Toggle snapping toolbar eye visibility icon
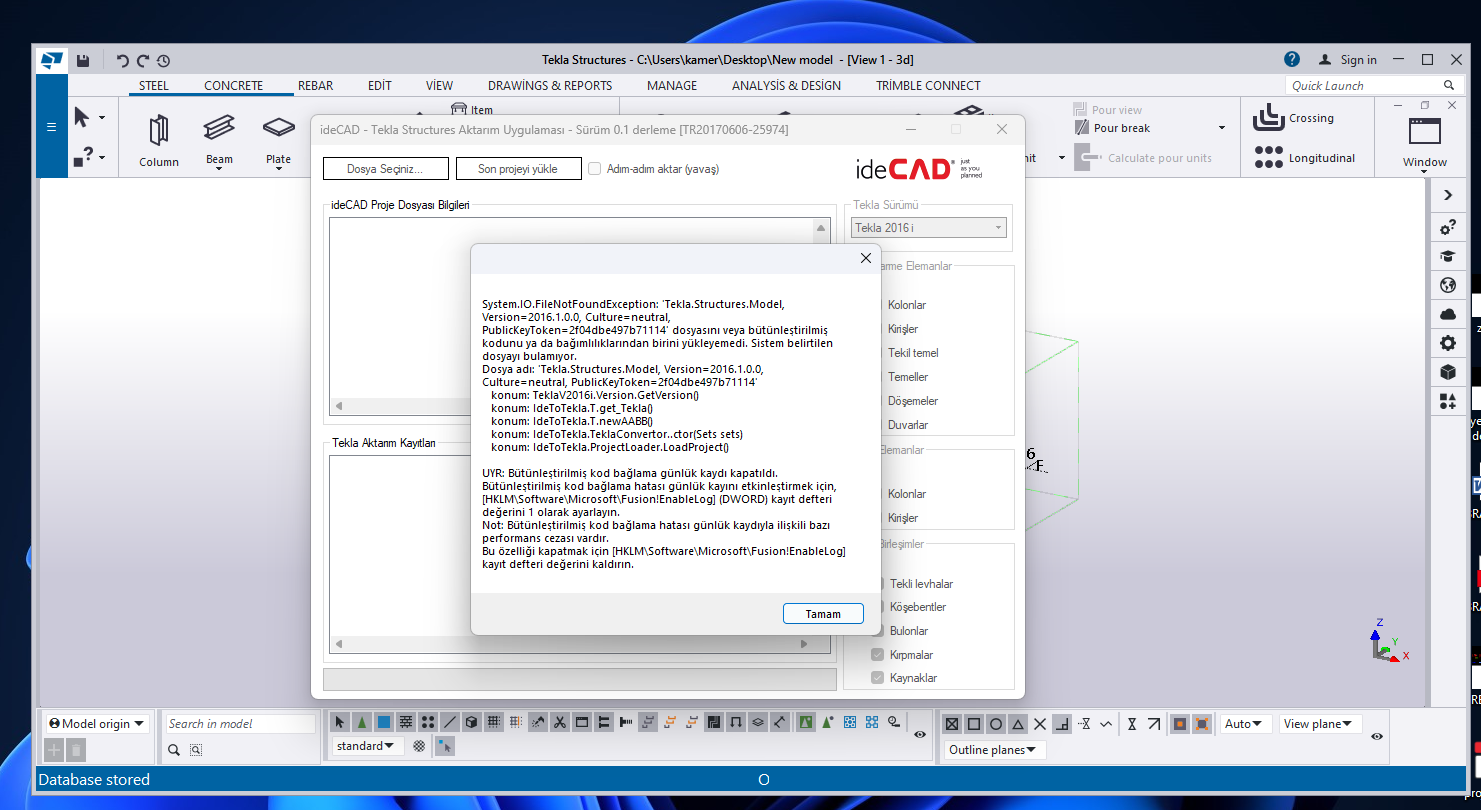The height and width of the screenshot is (810, 1481). tap(1377, 736)
